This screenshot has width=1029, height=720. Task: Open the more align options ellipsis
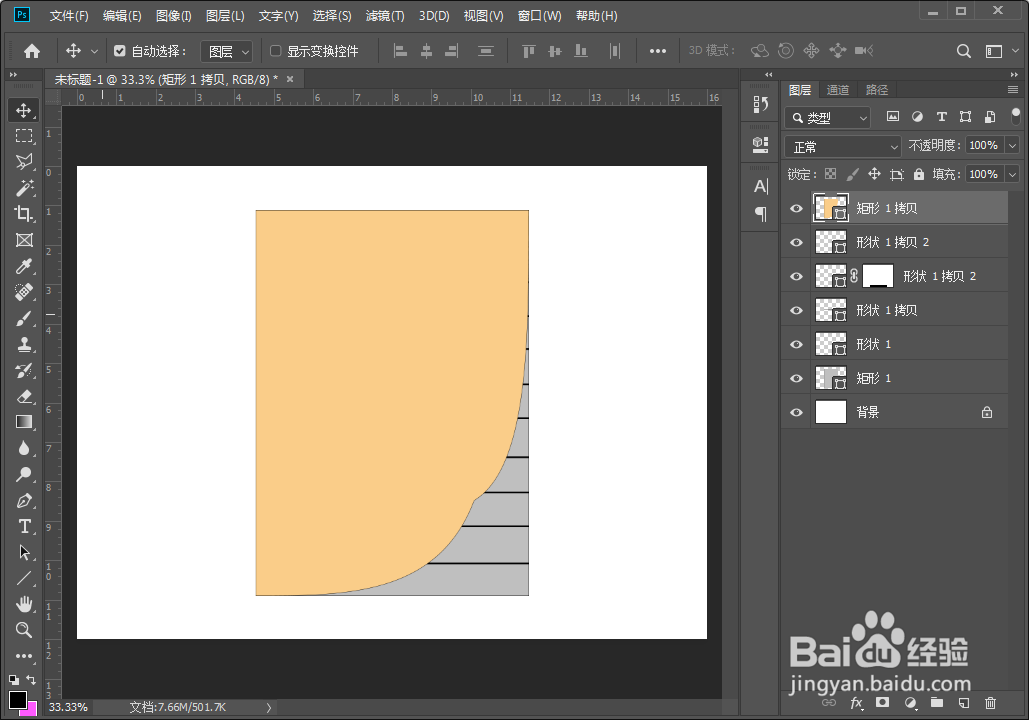pyautogui.click(x=658, y=51)
